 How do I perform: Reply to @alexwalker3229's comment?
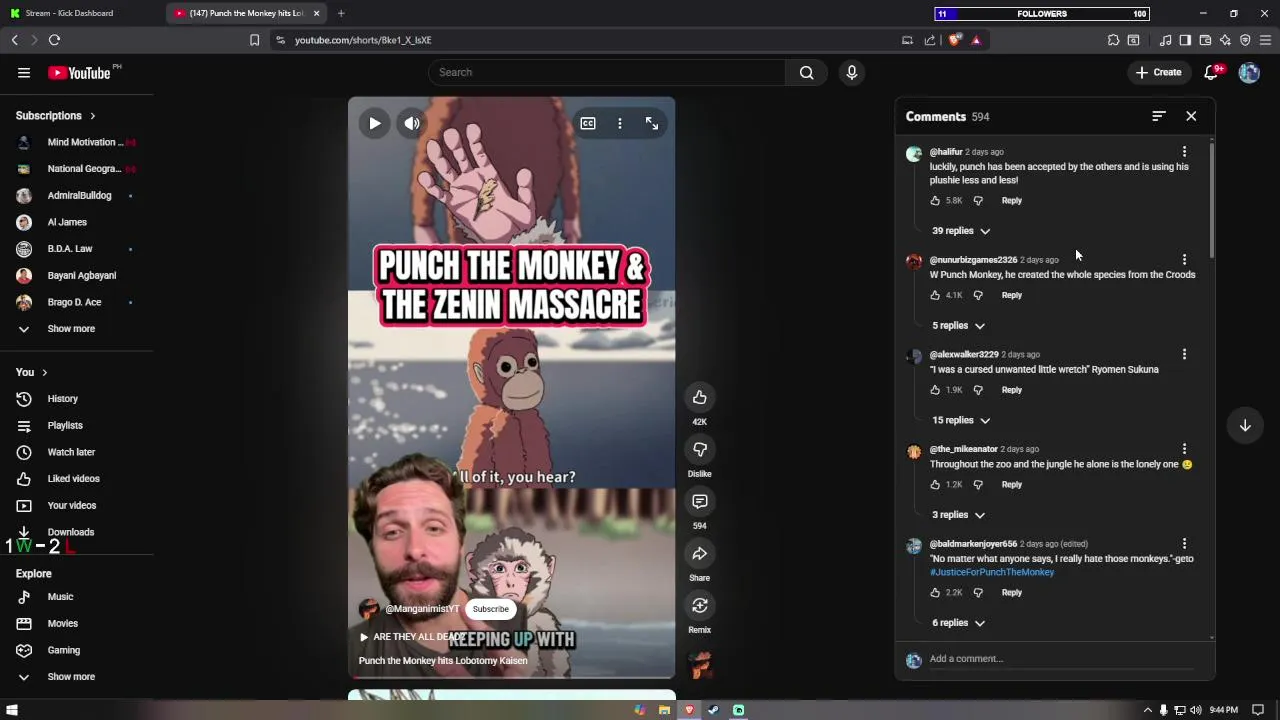1012,390
